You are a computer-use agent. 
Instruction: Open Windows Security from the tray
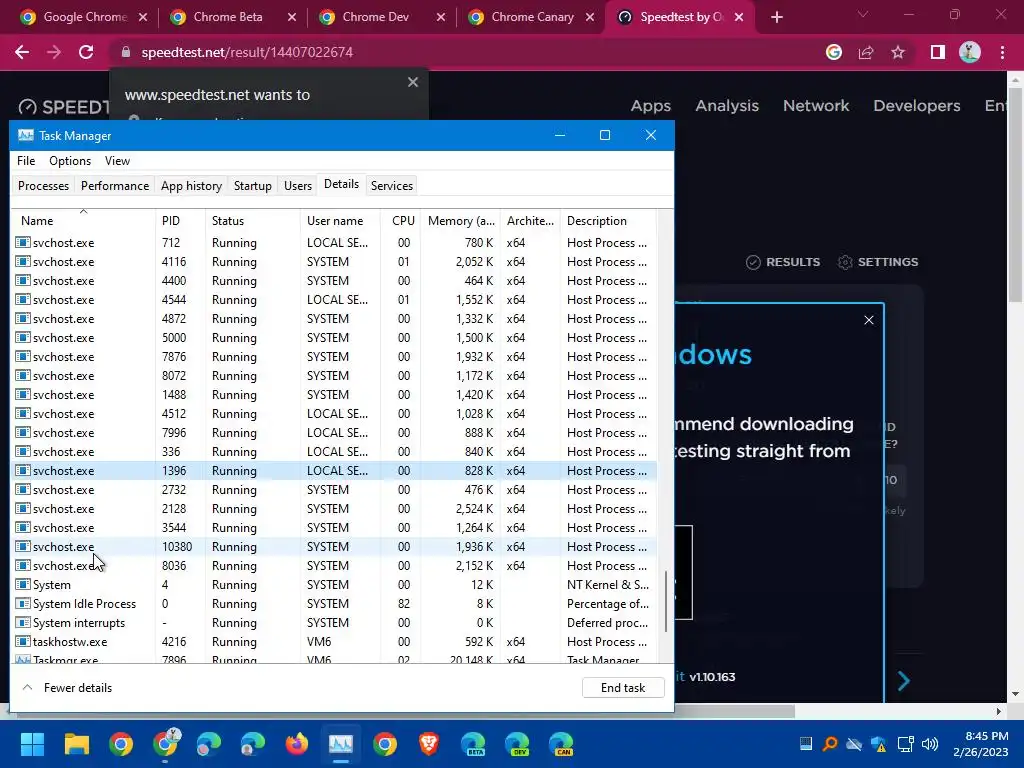point(879,744)
